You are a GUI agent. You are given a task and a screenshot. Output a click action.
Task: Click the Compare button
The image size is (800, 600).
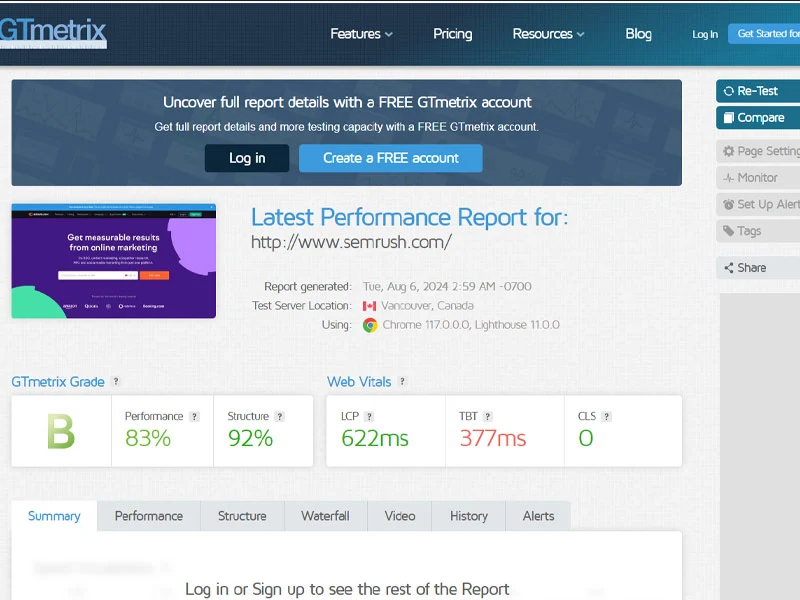[758, 117]
